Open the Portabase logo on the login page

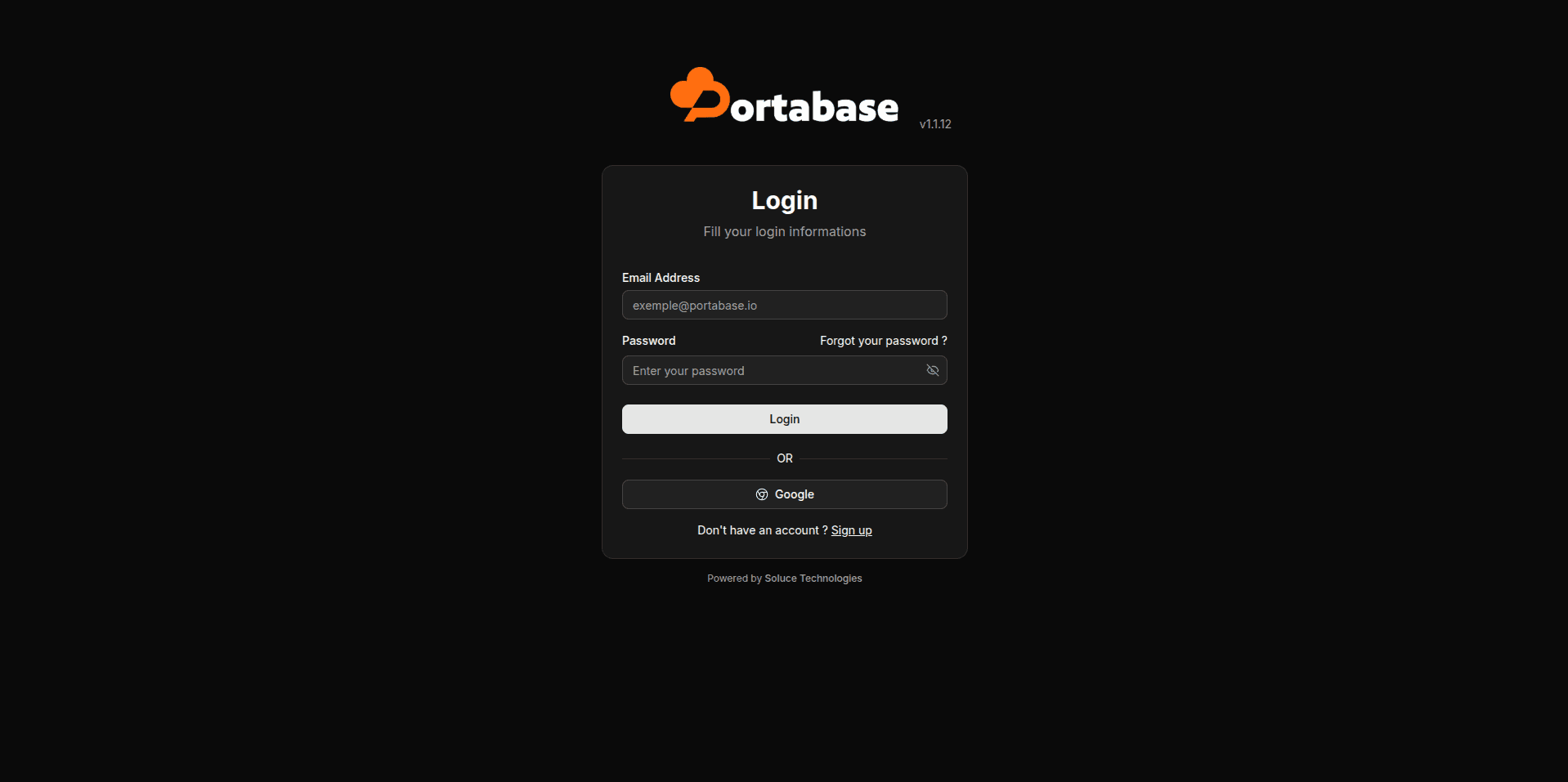pos(782,96)
